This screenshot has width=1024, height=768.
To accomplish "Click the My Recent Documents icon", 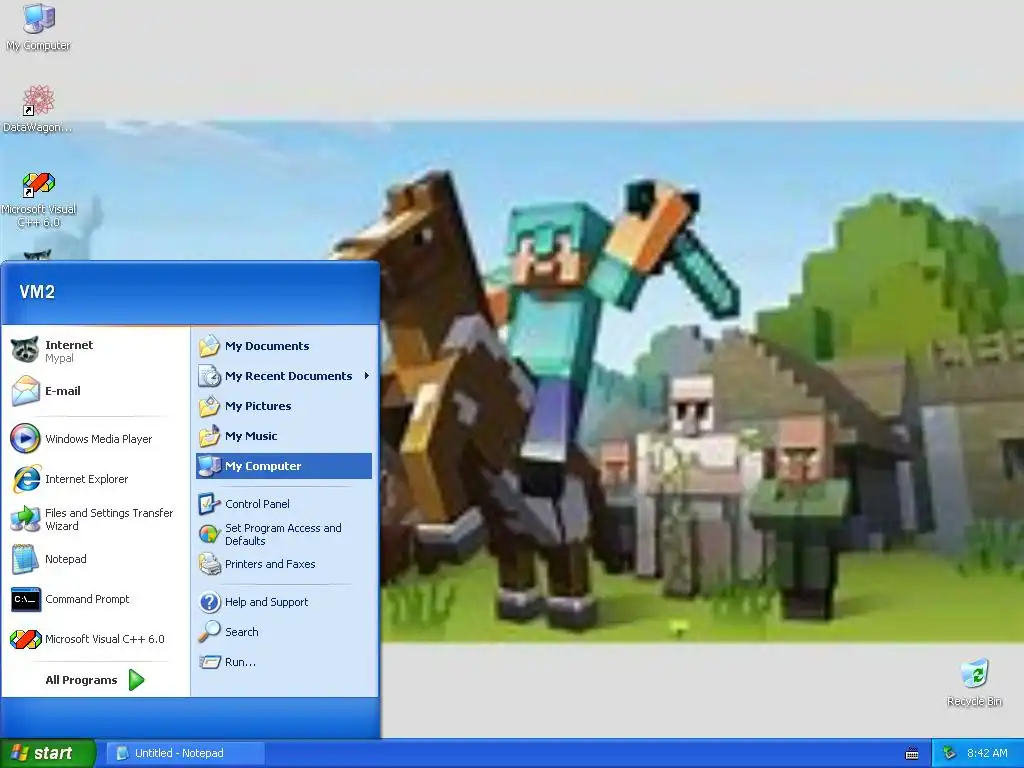I will [x=210, y=376].
